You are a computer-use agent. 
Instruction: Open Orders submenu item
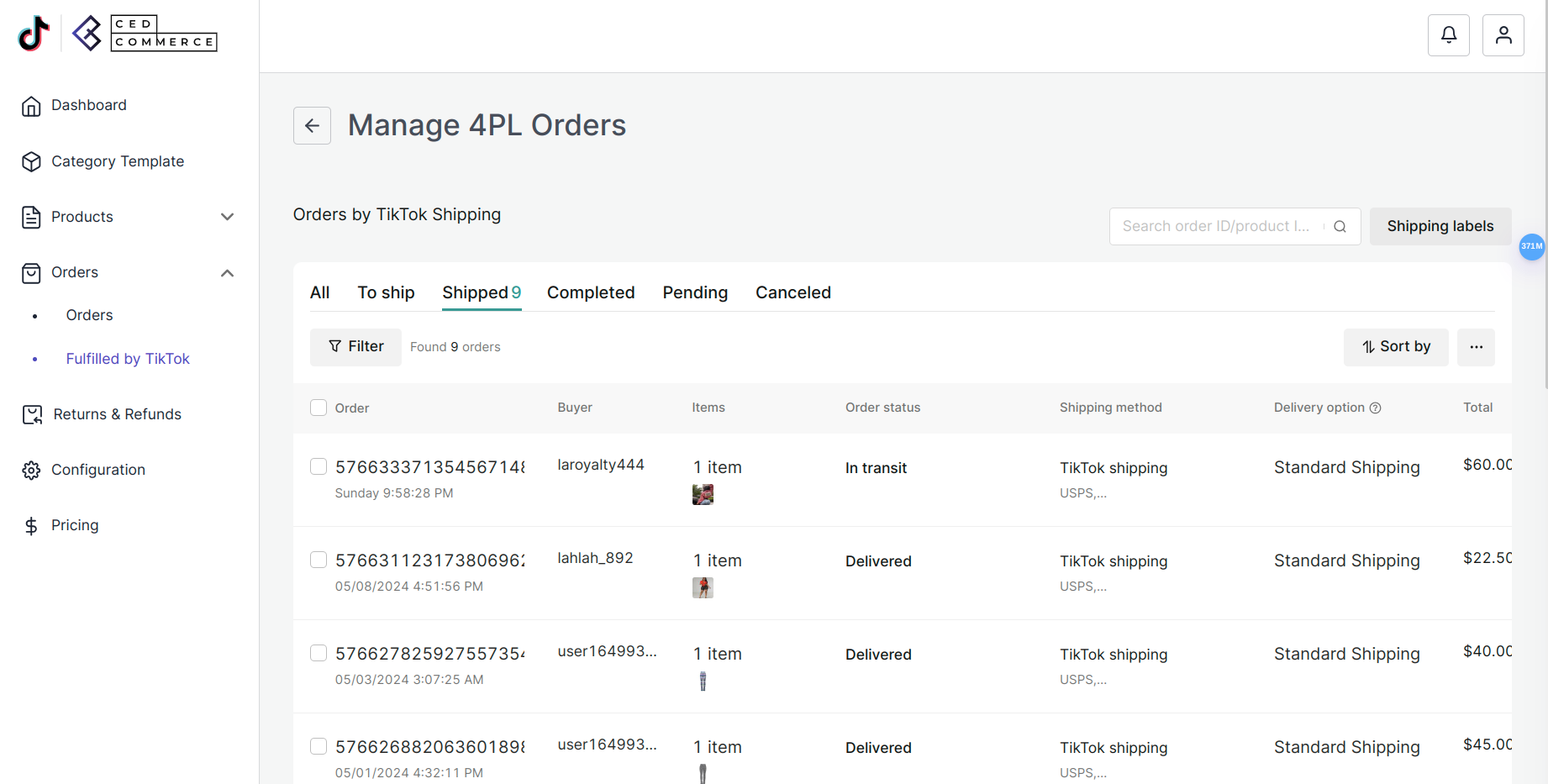[89, 315]
